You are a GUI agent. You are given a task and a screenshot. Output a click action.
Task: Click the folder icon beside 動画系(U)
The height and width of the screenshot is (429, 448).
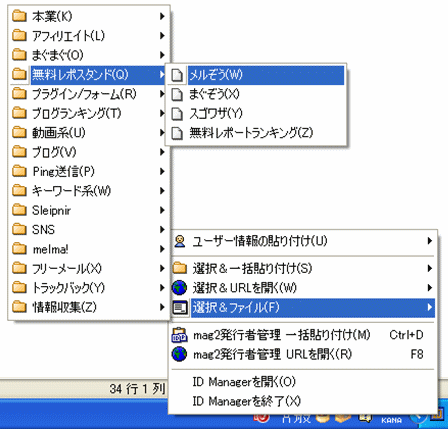(19, 132)
